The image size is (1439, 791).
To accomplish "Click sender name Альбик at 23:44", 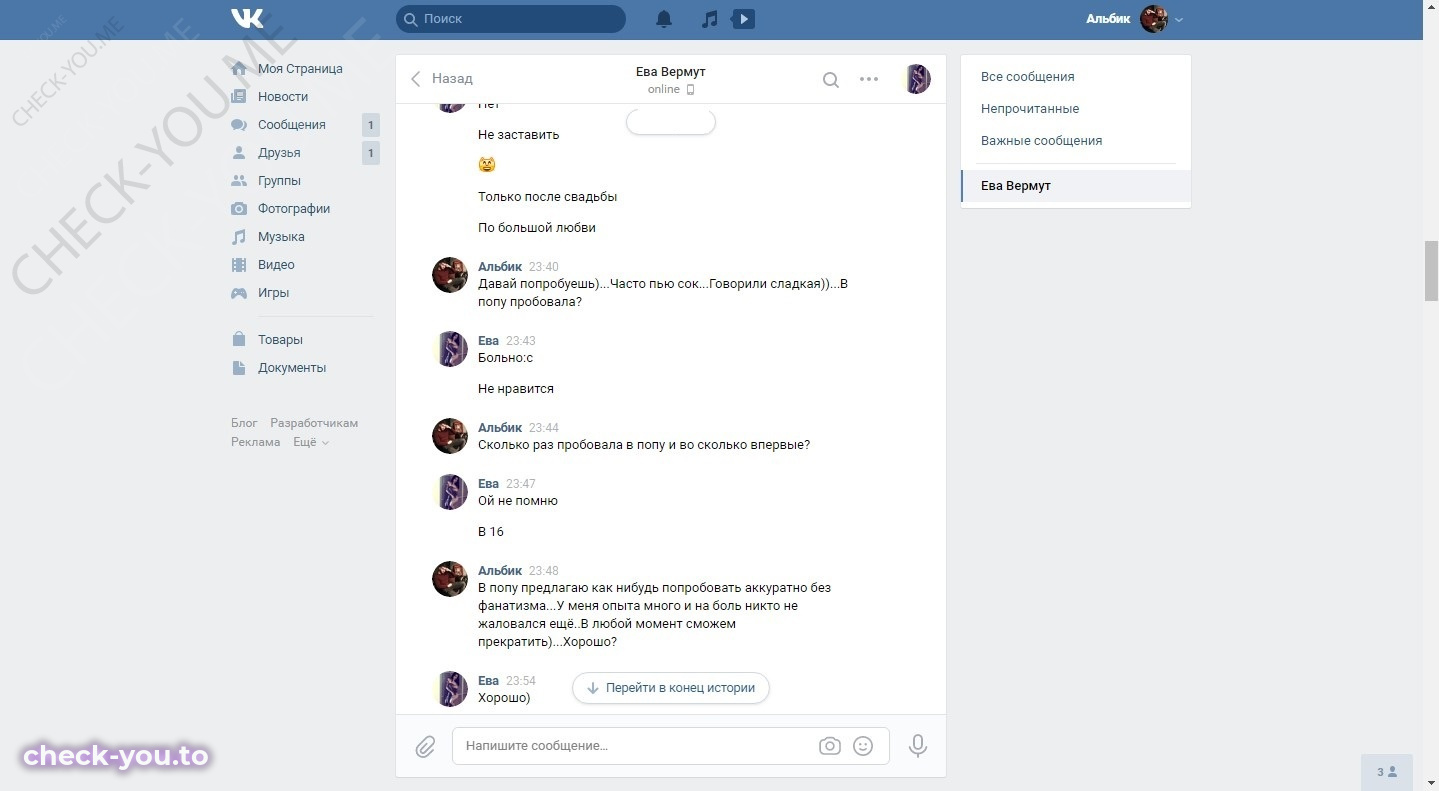I will tap(500, 428).
